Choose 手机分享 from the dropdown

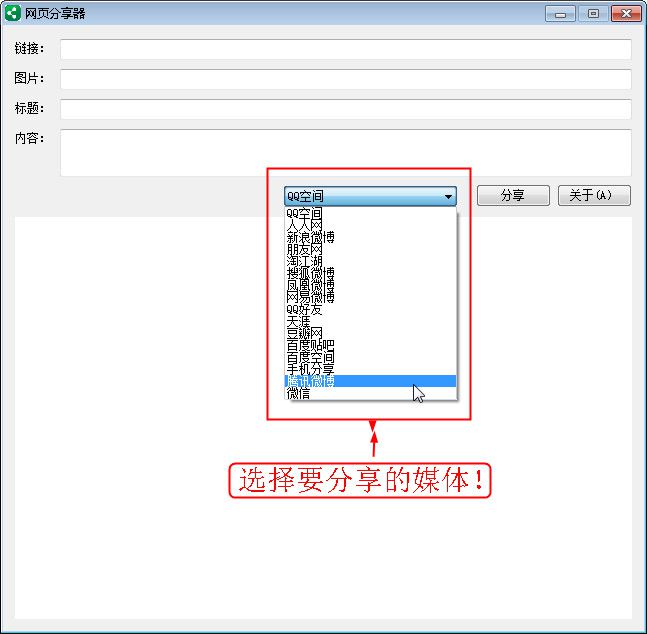tap(370, 369)
